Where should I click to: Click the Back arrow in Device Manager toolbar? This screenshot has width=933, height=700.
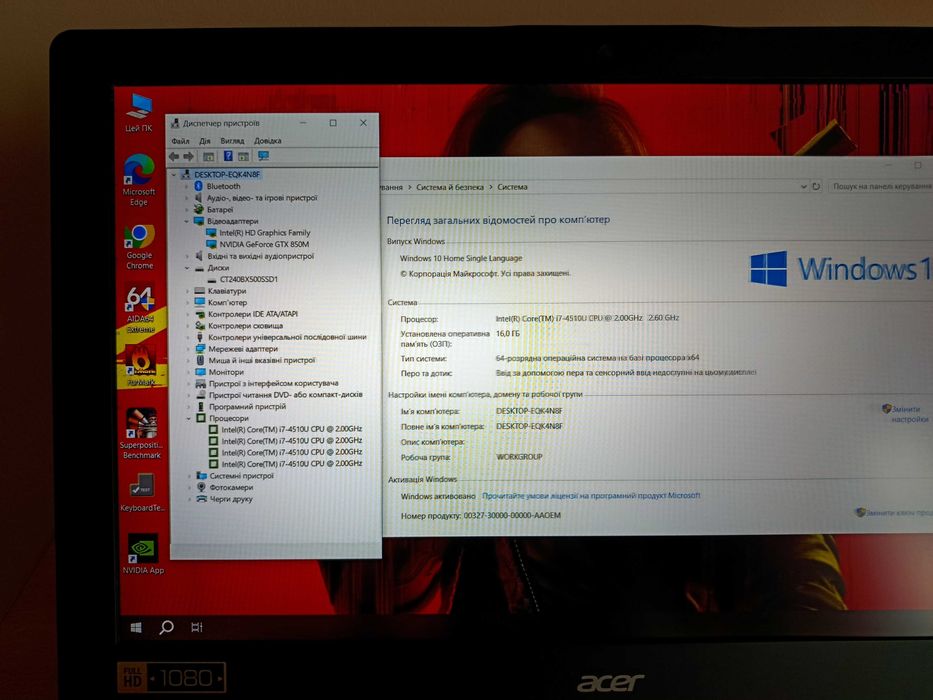click(174, 156)
